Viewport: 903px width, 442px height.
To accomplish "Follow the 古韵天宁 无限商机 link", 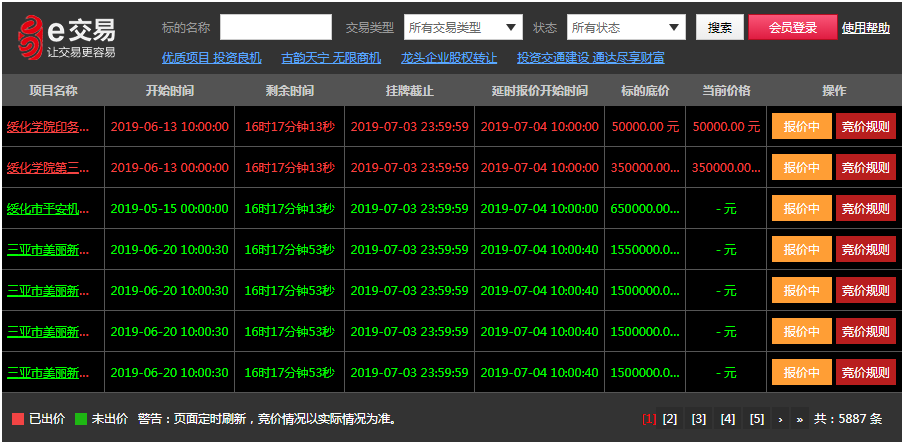I will [331, 58].
